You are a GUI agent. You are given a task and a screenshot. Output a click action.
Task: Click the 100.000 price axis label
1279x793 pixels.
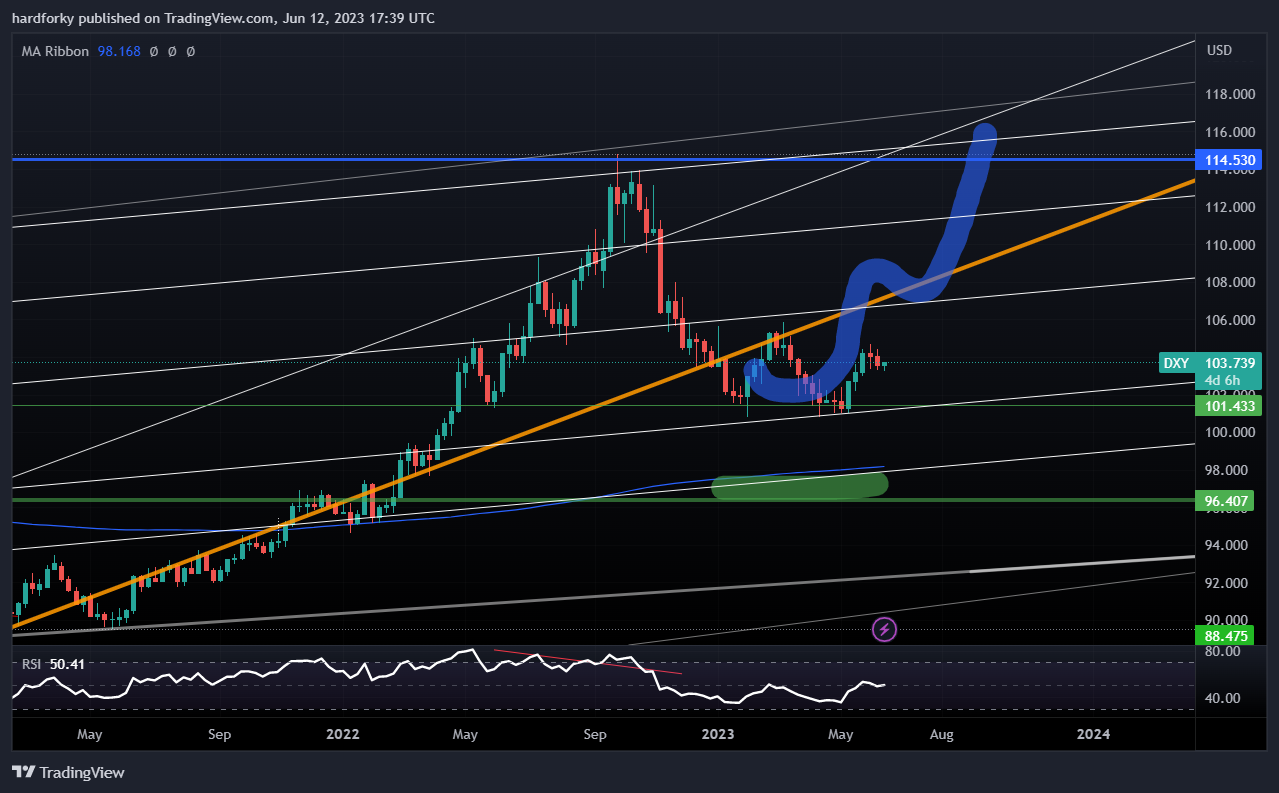(1230, 432)
